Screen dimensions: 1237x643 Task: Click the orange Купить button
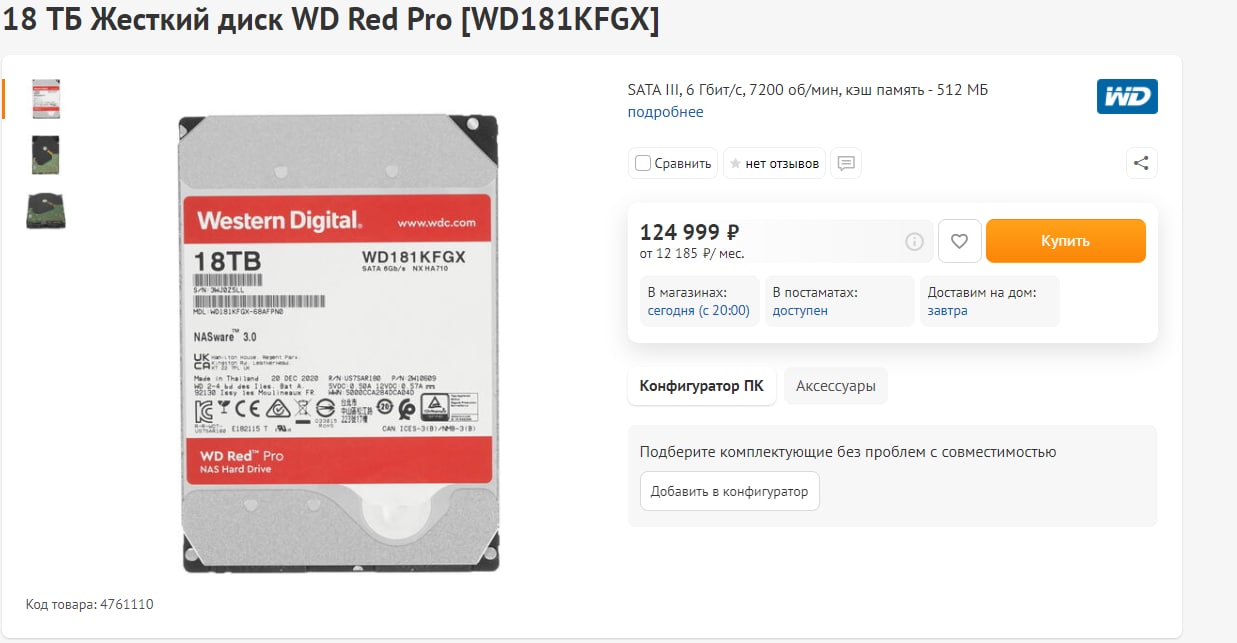click(x=1066, y=241)
